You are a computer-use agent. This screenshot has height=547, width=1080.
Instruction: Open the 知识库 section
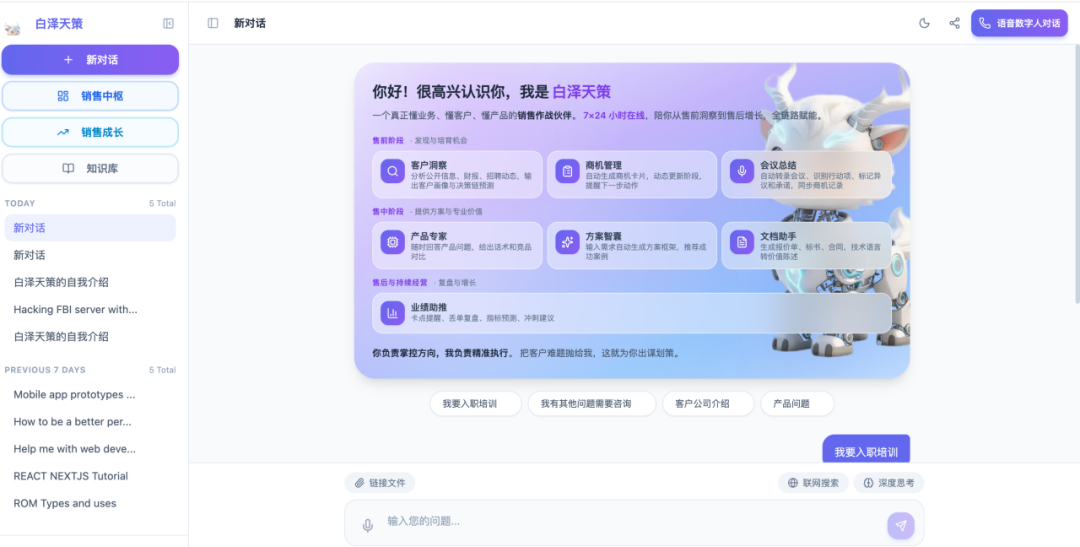click(90, 168)
